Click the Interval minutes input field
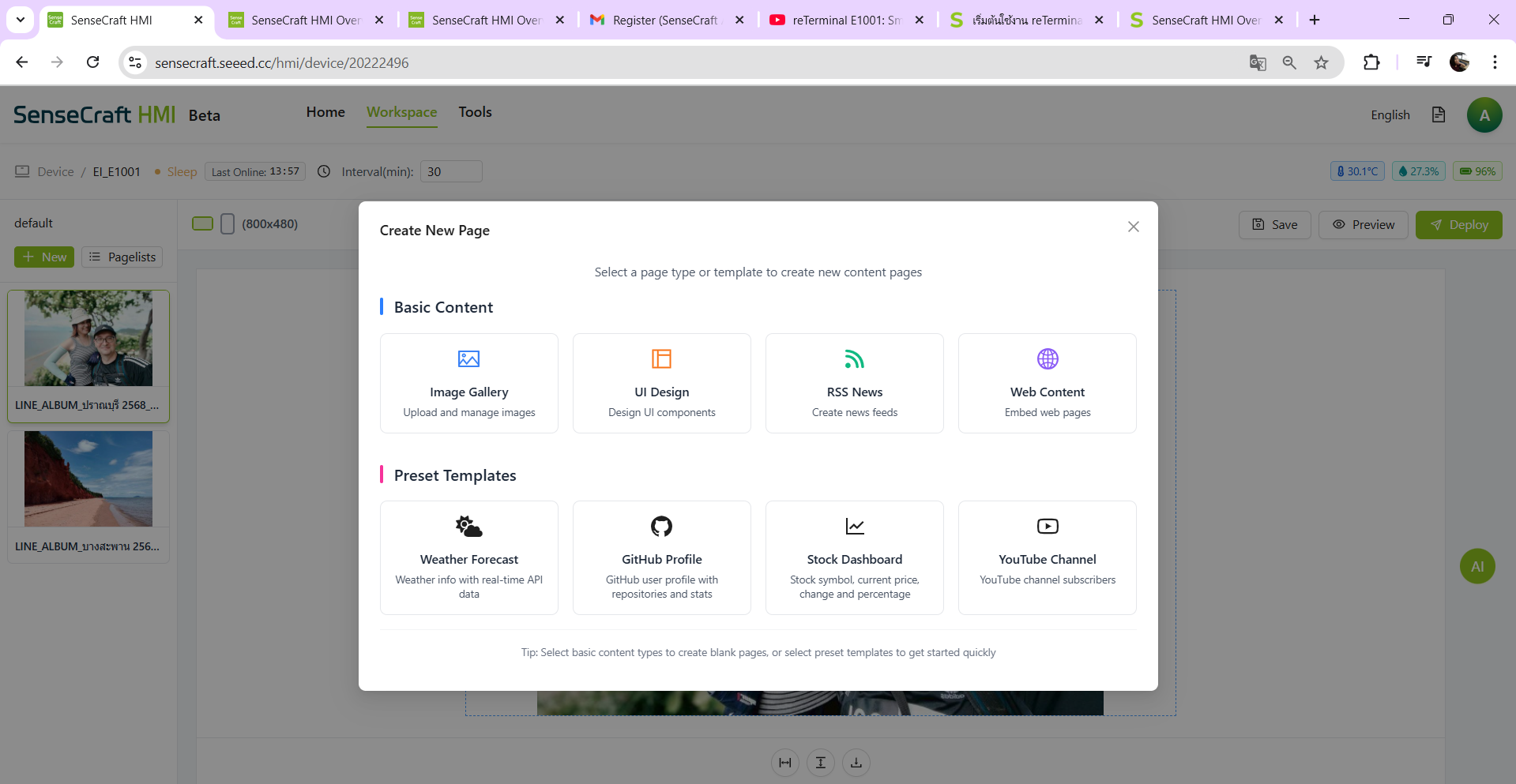This screenshot has height=784, width=1516. pos(451,171)
